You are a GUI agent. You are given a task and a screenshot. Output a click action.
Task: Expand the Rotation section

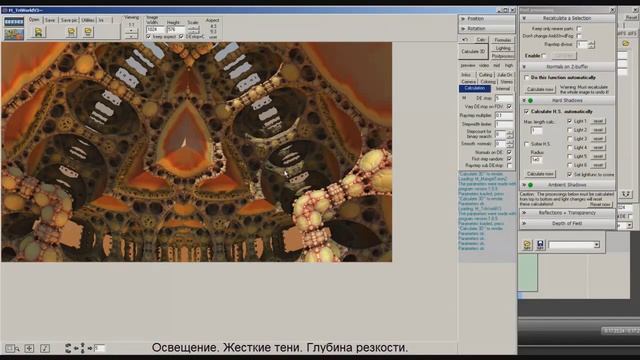coord(486,29)
